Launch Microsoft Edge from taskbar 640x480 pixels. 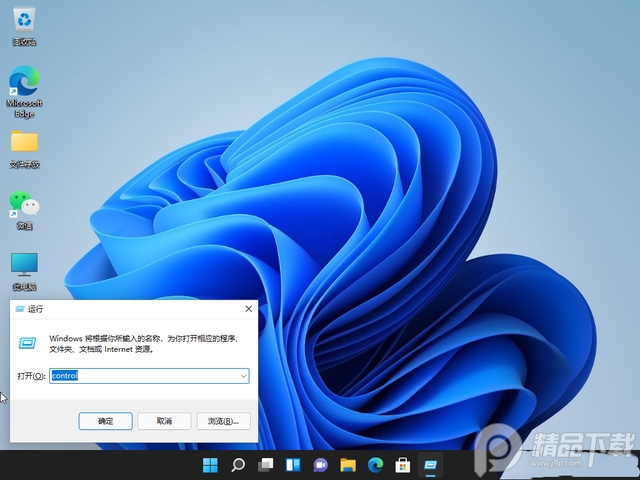click(x=376, y=464)
